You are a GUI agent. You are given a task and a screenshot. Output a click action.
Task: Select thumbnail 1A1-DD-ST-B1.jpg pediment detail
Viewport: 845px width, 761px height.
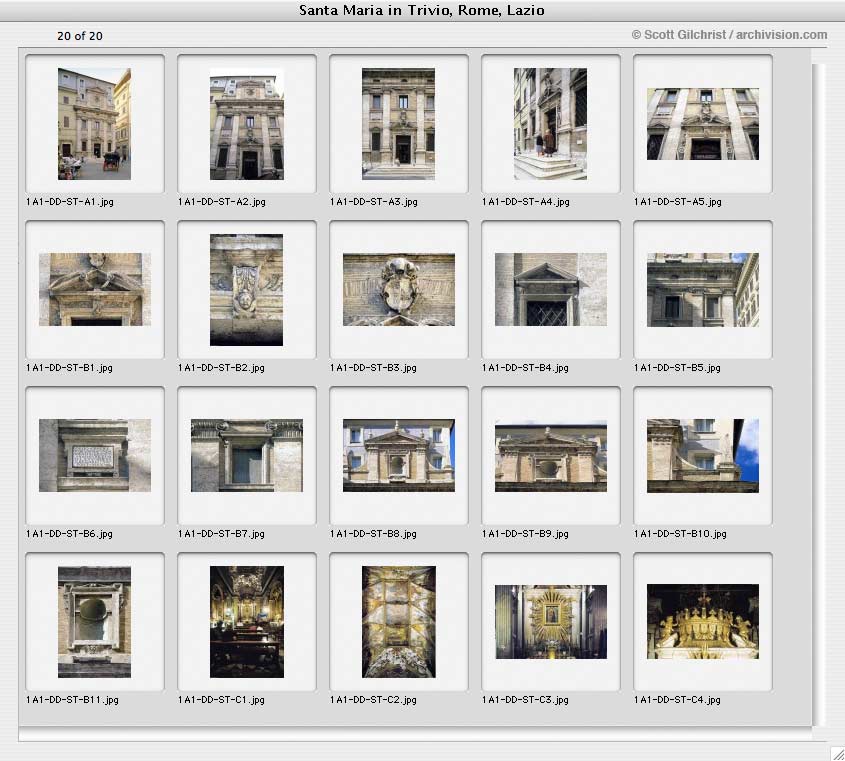[95, 289]
